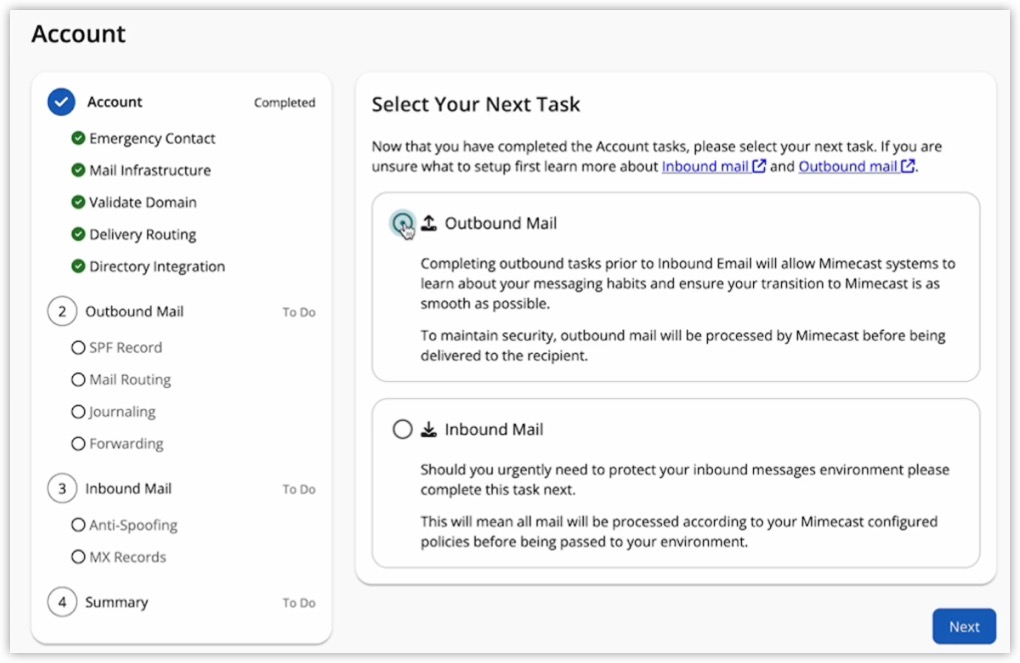This screenshot has height=663, width=1020.
Task: Click the Outbound Mail upload arrow icon
Action: pyautogui.click(x=429, y=224)
